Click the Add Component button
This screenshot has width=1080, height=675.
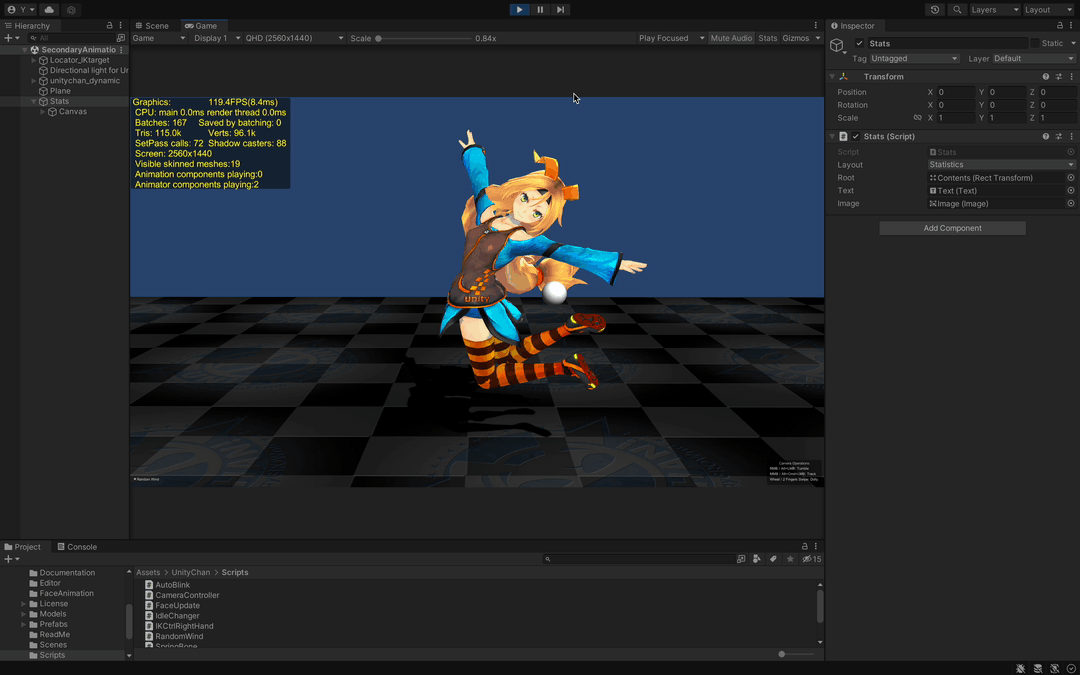coord(953,228)
